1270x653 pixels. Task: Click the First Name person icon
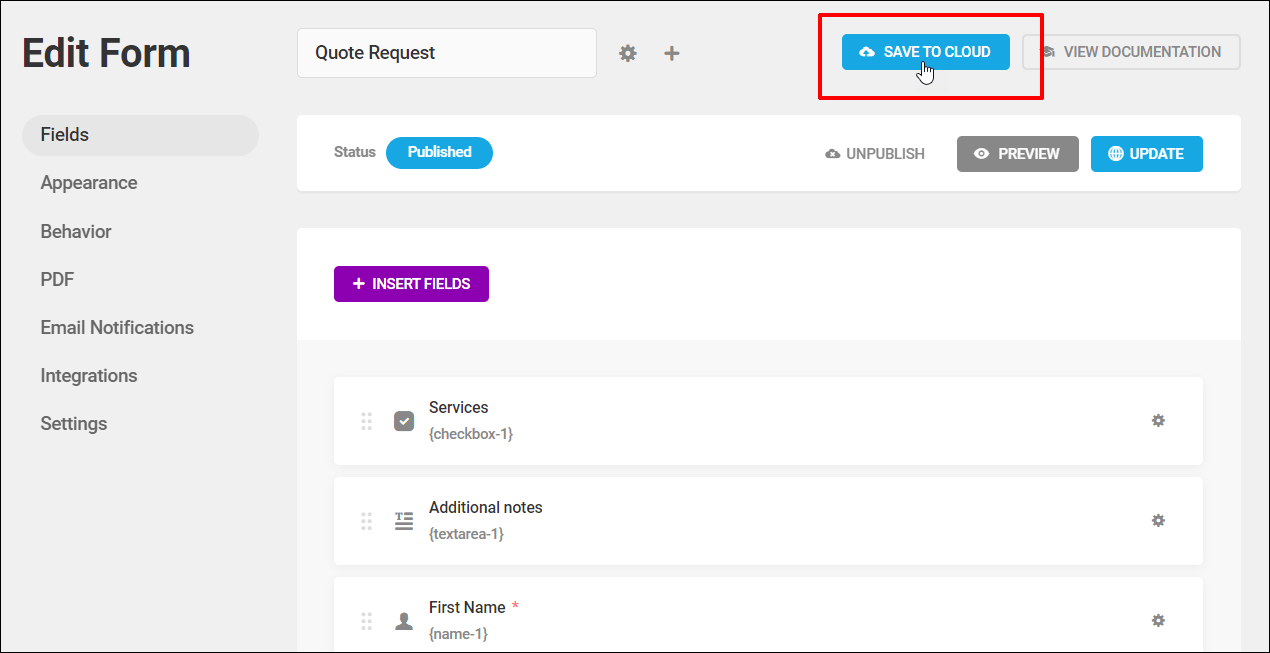(404, 621)
